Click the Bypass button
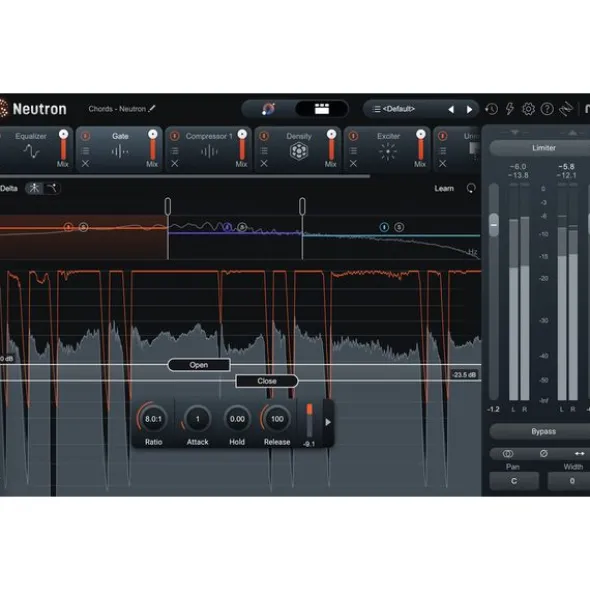590x591 pixels. (544, 432)
